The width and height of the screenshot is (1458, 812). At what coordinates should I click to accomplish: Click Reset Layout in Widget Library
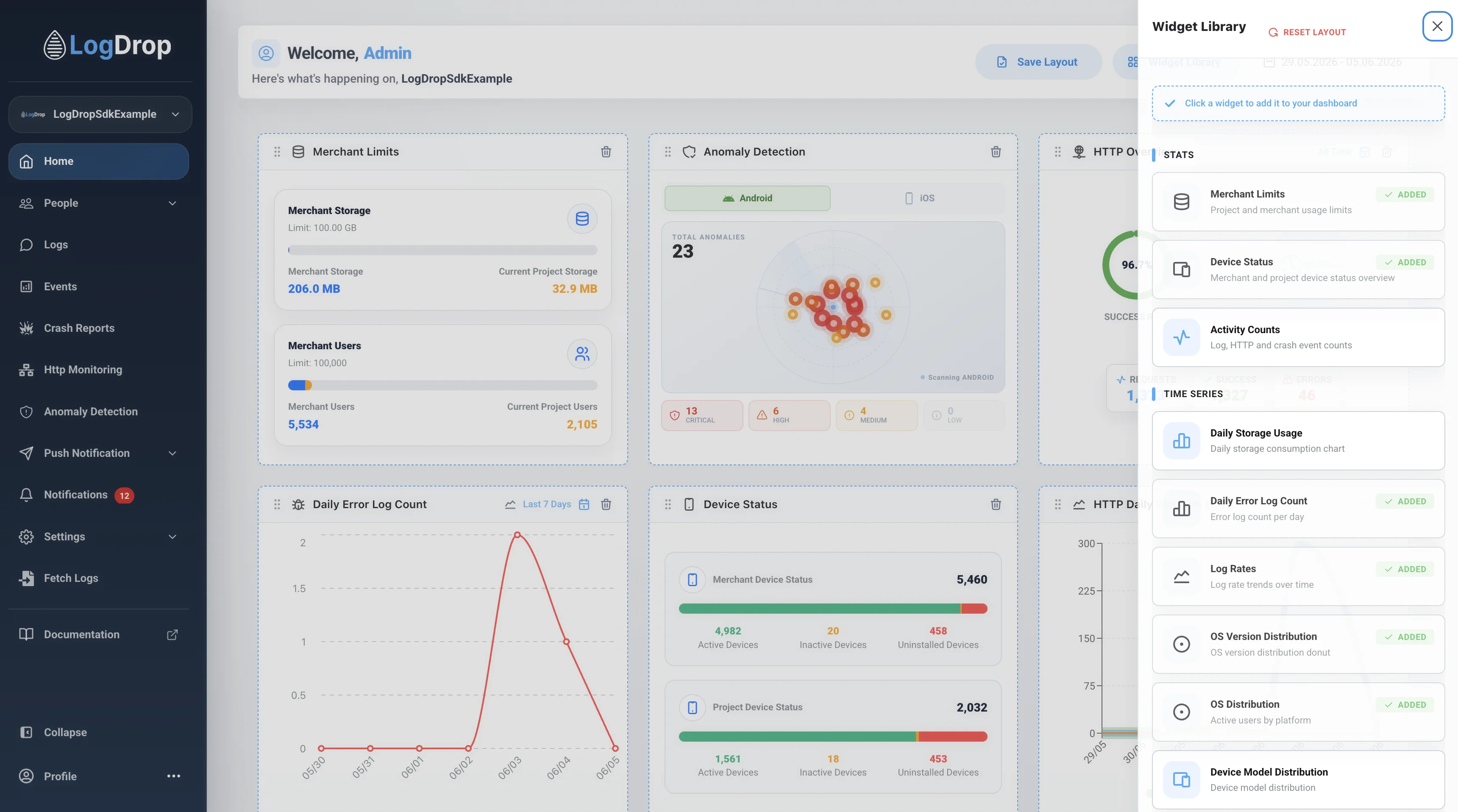click(1307, 32)
